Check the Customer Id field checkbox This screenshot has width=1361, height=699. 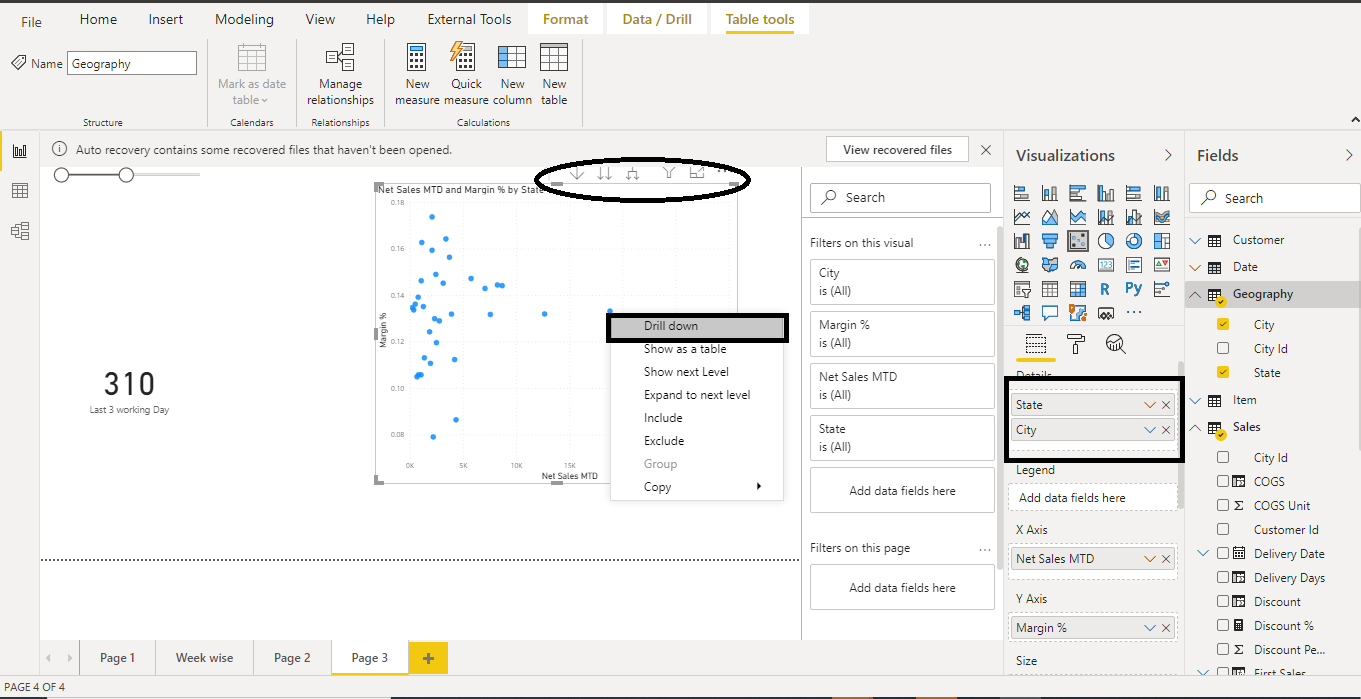pyautogui.click(x=1223, y=529)
